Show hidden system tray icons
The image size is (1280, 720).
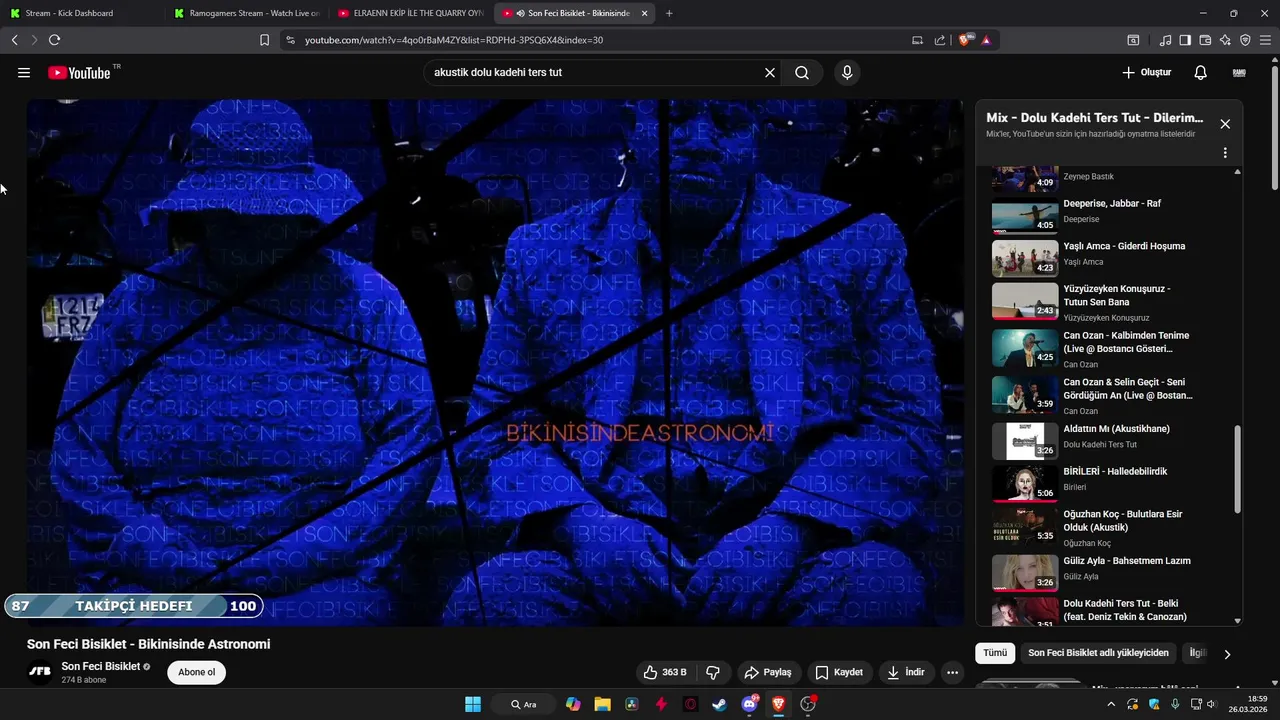(x=1111, y=704)
